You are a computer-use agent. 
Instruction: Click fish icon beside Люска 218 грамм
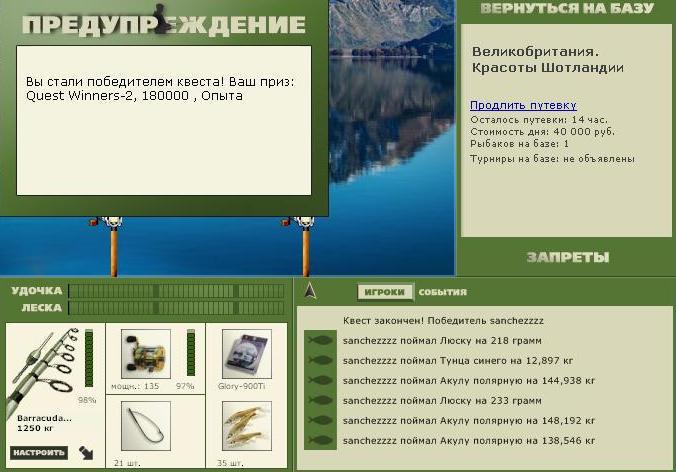click(320, 341)
